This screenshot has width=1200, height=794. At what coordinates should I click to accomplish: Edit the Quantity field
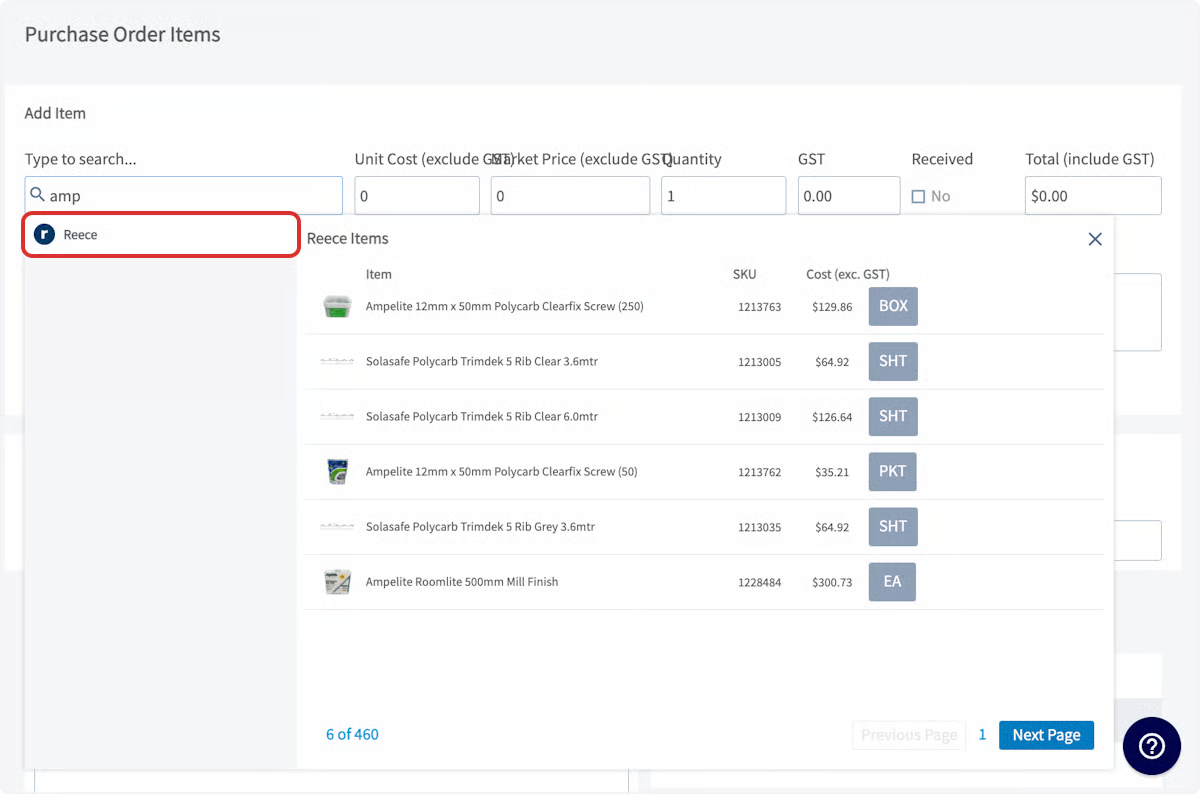click(x=723, y=195)
